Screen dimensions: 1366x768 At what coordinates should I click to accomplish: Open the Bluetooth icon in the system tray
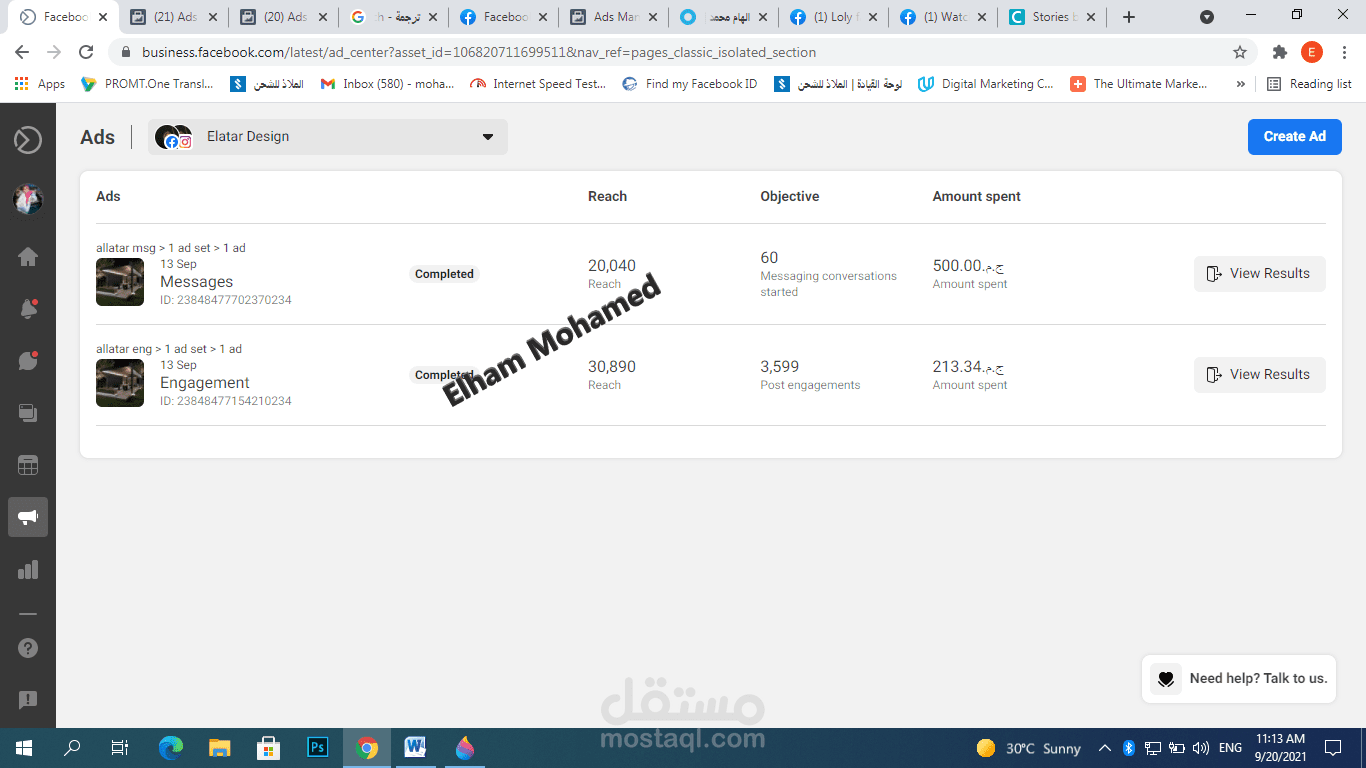tap(1129, 748)
